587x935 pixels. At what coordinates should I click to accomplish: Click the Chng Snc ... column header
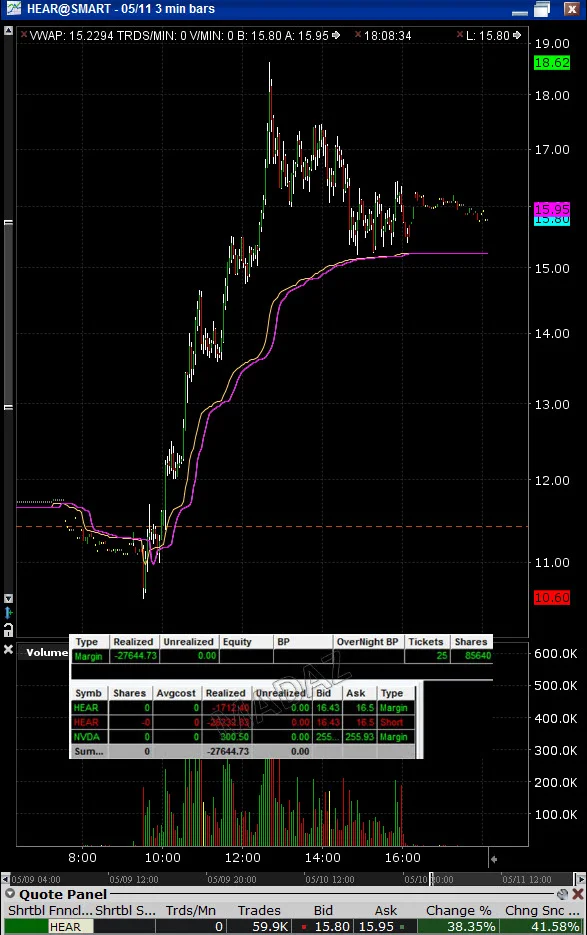click(542, 911)
